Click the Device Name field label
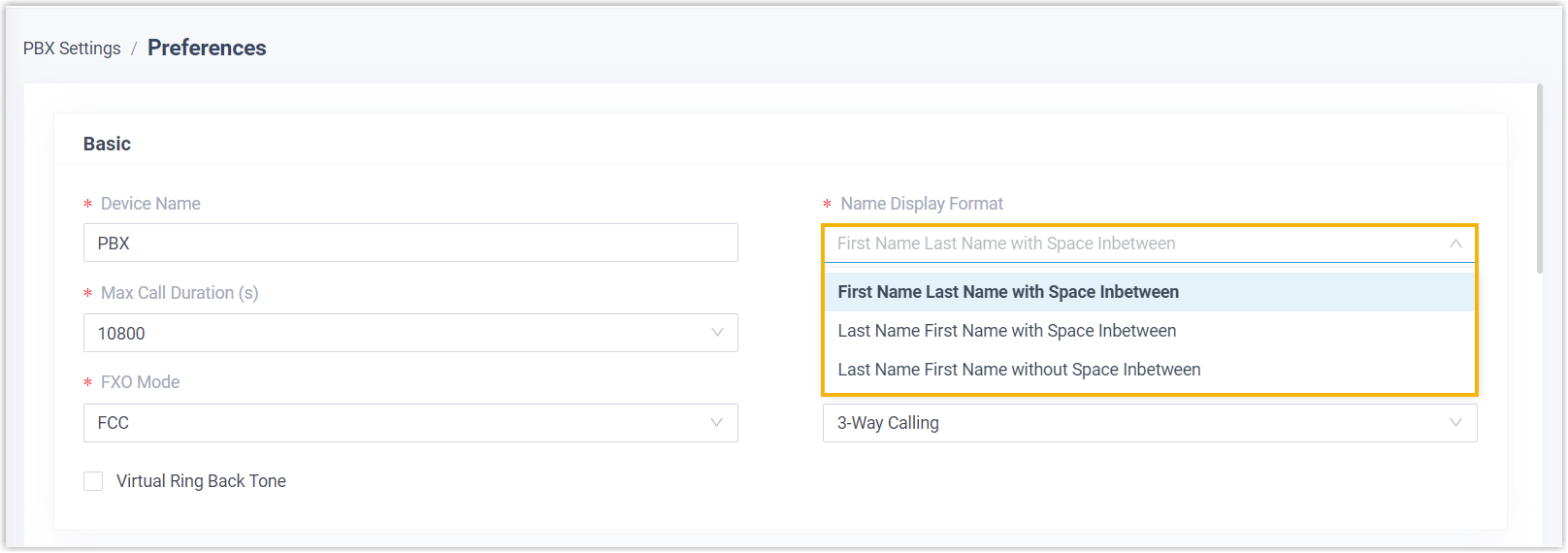Screen dimensions: 1568x553 pos(150,204)
